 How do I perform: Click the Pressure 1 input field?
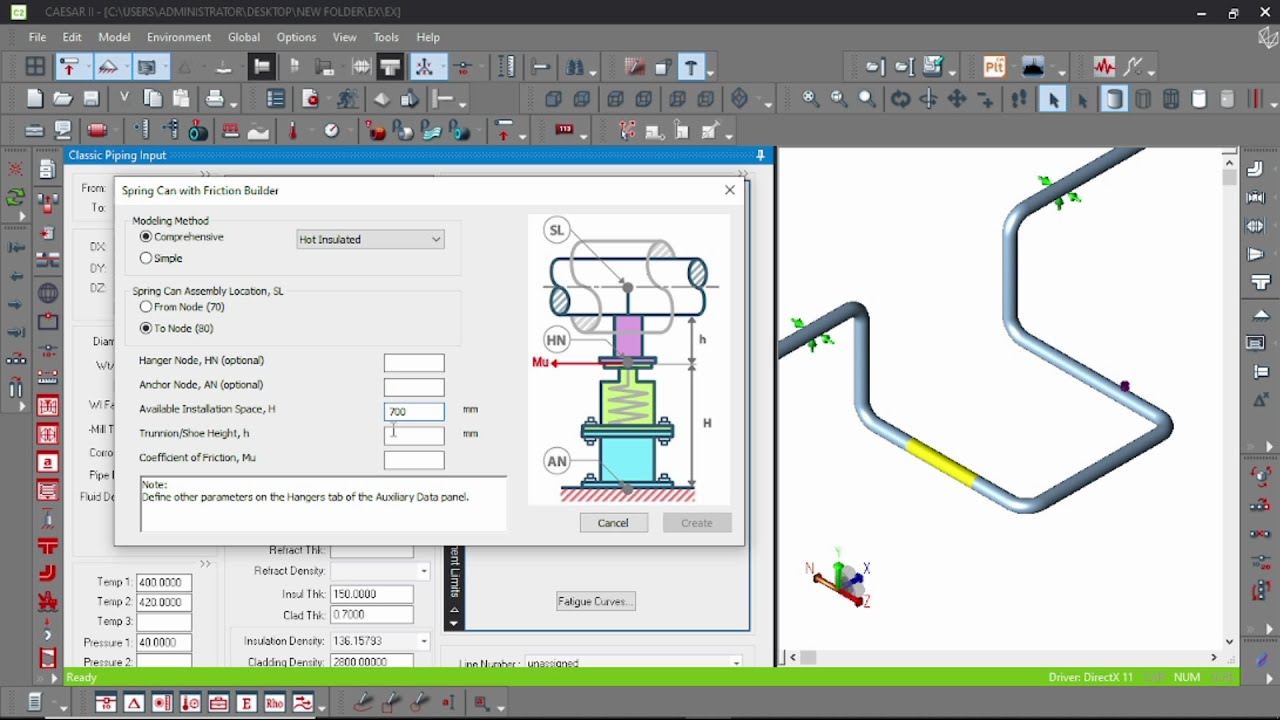(164, 642)
